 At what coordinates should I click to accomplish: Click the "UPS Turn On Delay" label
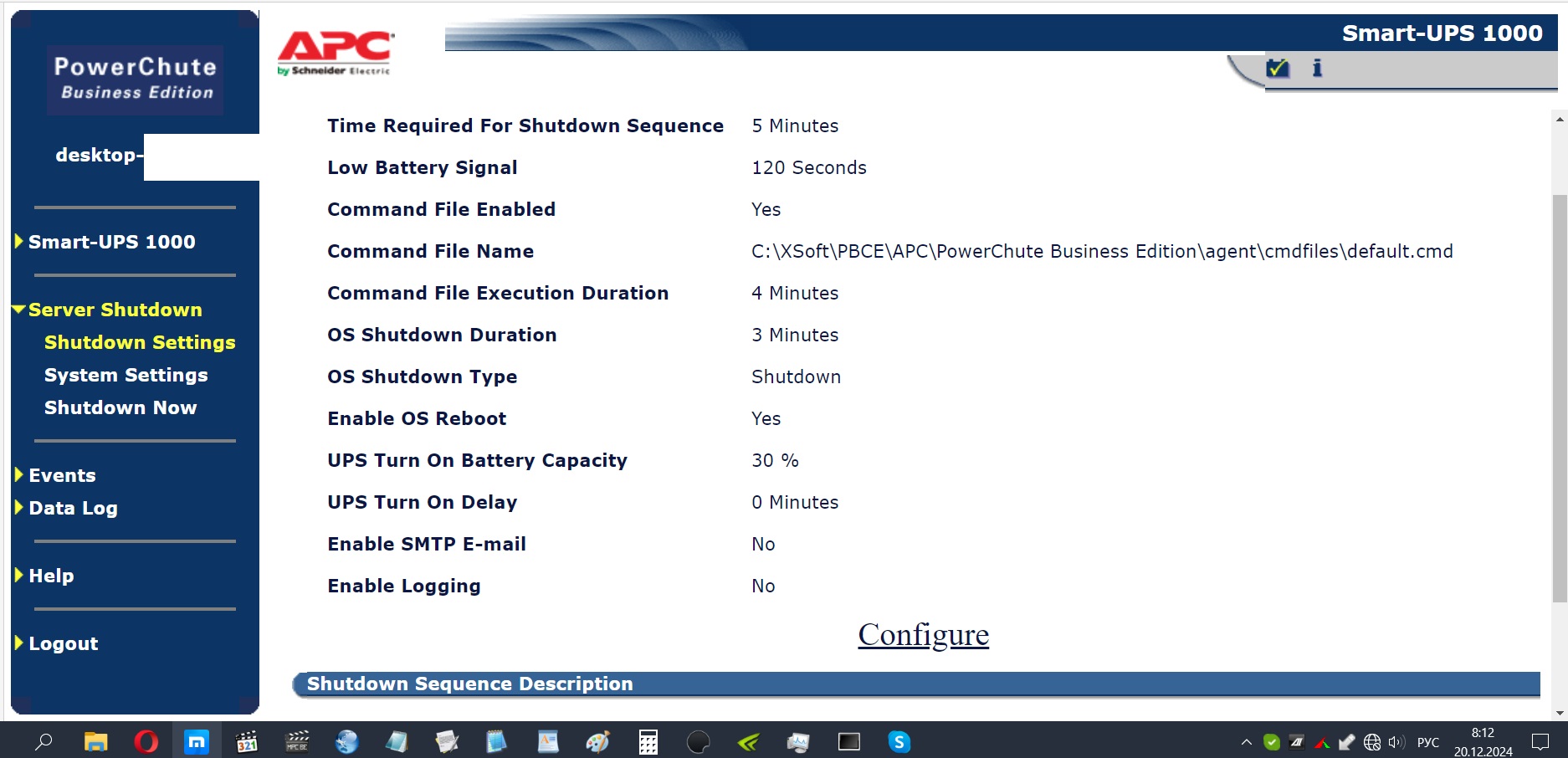coord(423,502)
